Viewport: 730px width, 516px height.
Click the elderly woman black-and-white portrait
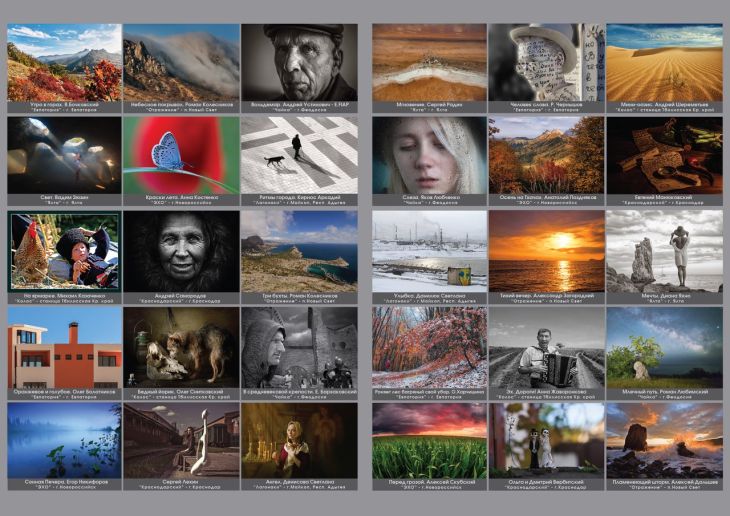[181, 250]
